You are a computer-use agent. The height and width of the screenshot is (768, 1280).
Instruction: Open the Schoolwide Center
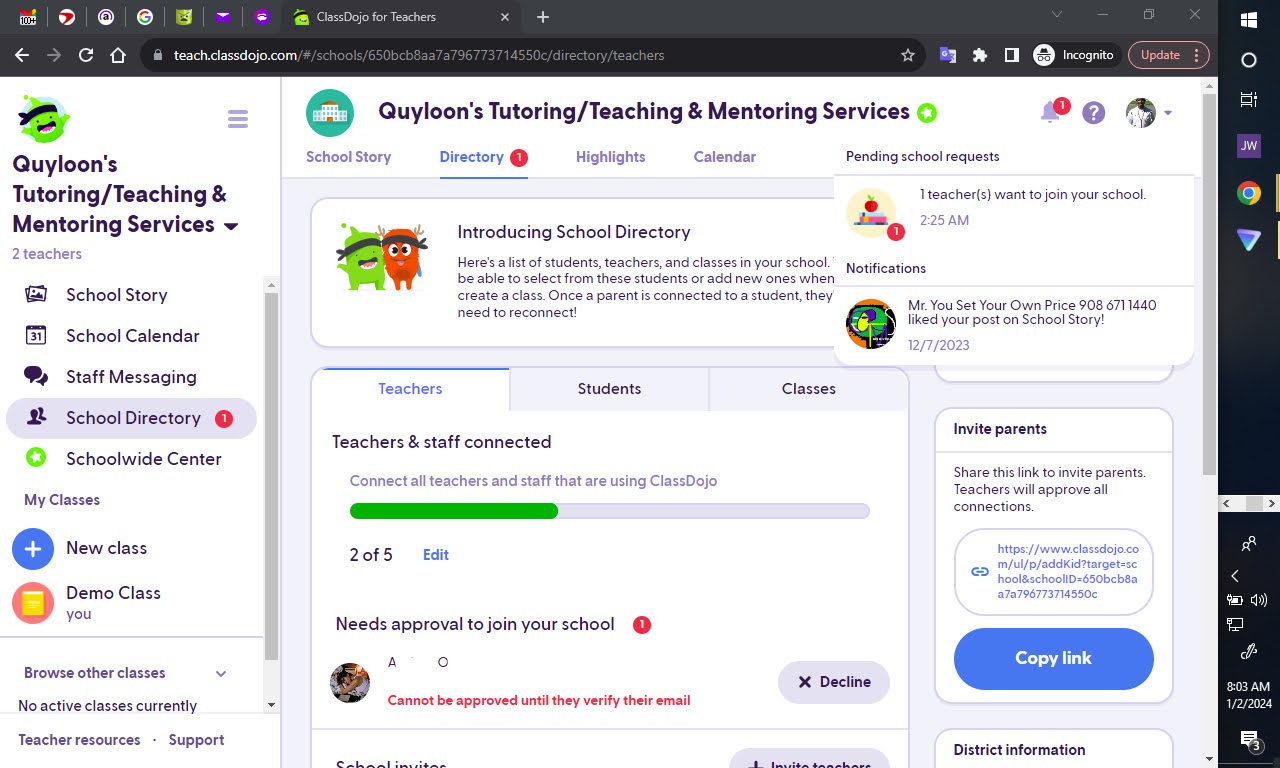[143, 459]
